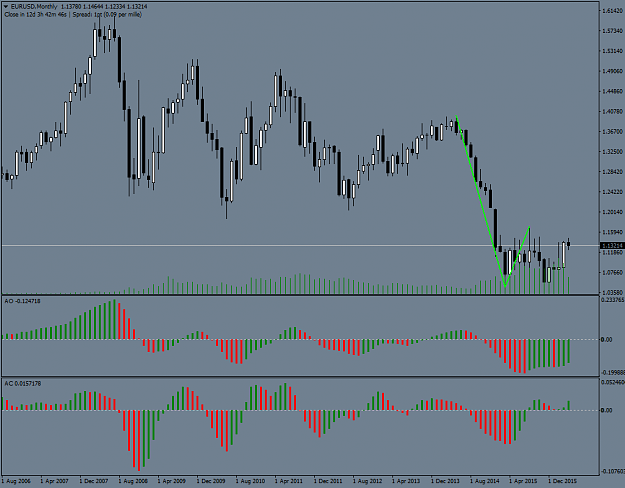Click the 1.11860 price axis label
The width and height of the screenshot is (625, 488).
(613, 252)
